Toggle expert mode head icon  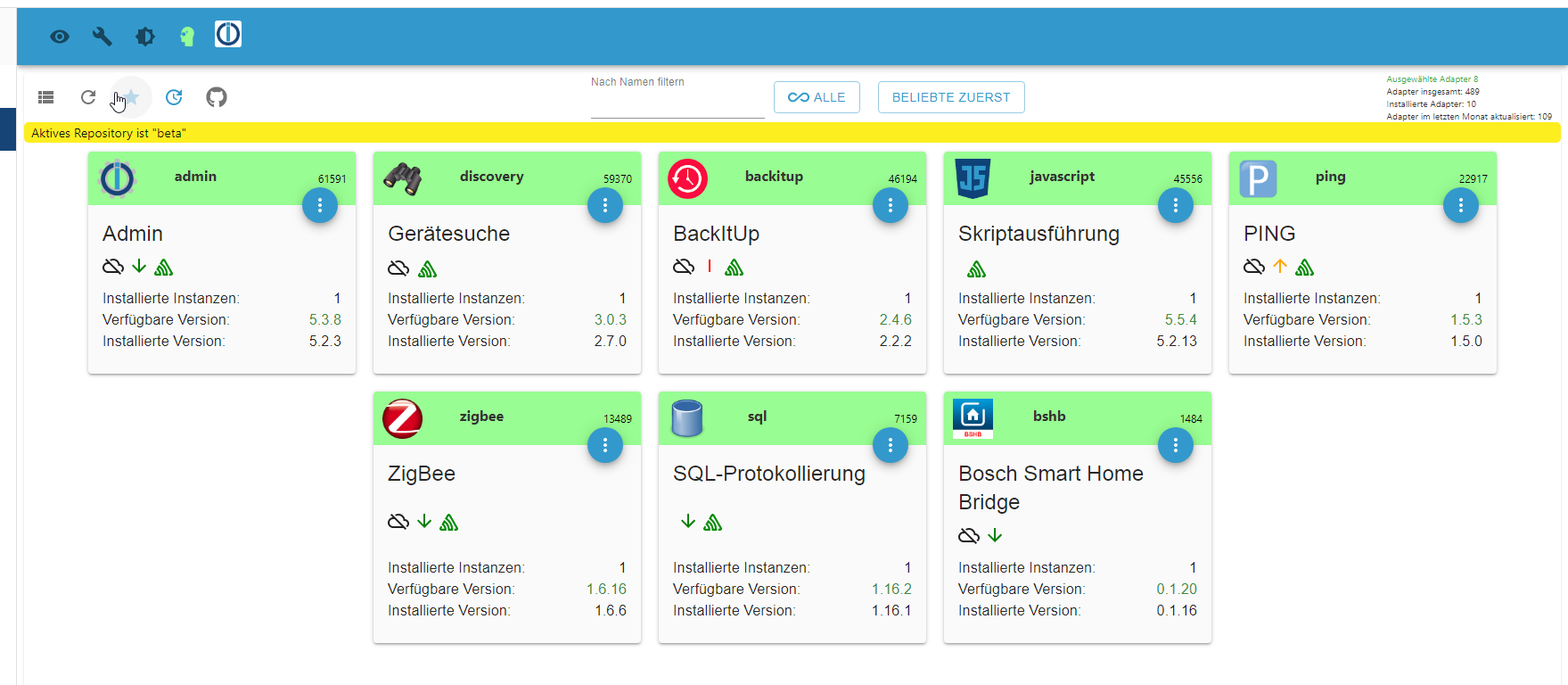pos(187,37)
